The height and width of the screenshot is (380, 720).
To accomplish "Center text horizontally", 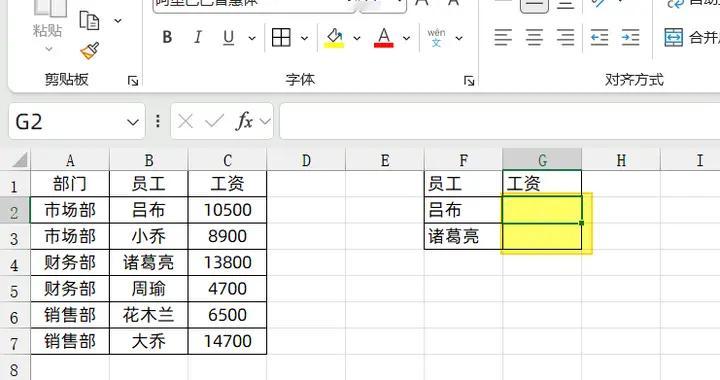I will click(534, 37).
